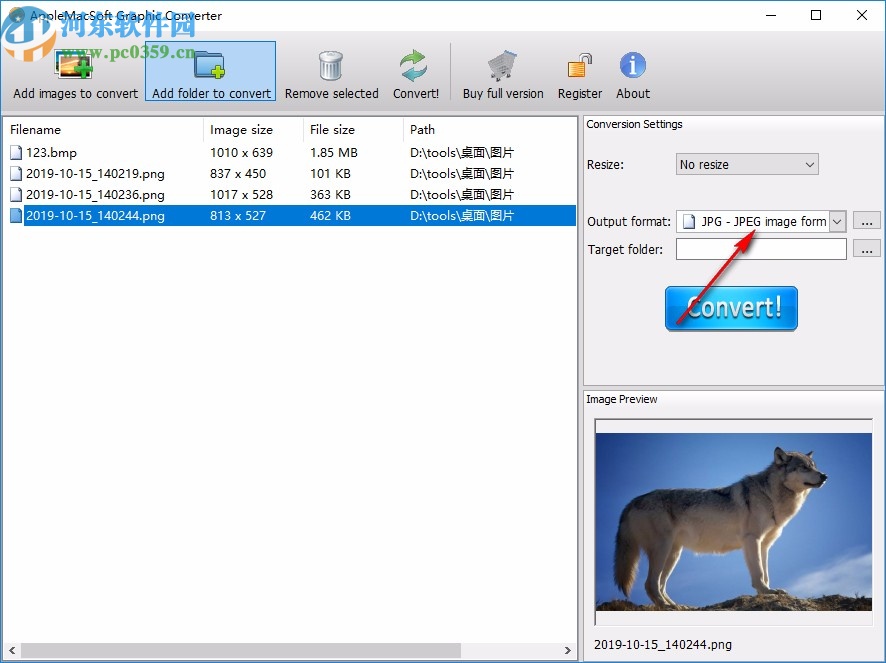886x663 pixels.
Task: Click inside the Target folder input field
Action: [760, 249]
